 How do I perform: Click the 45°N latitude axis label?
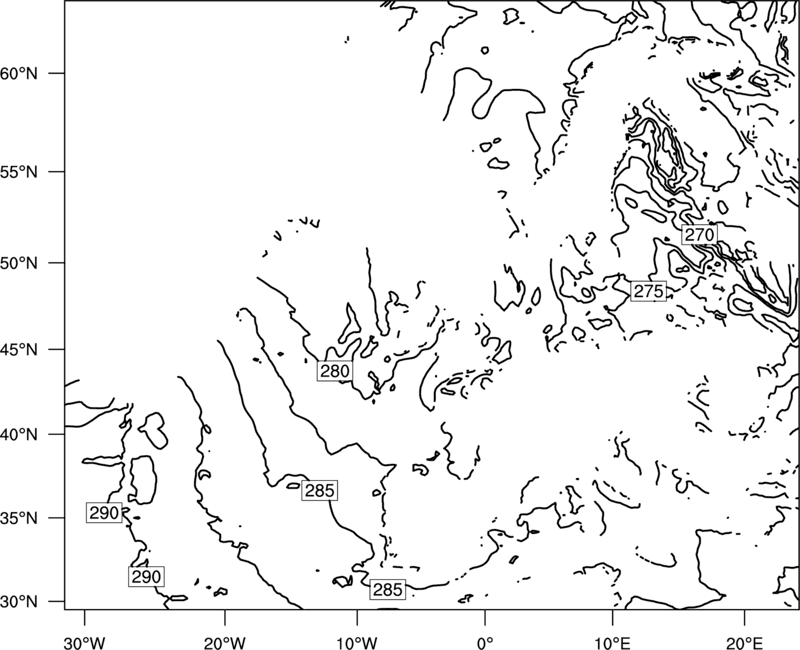(19, 349)
